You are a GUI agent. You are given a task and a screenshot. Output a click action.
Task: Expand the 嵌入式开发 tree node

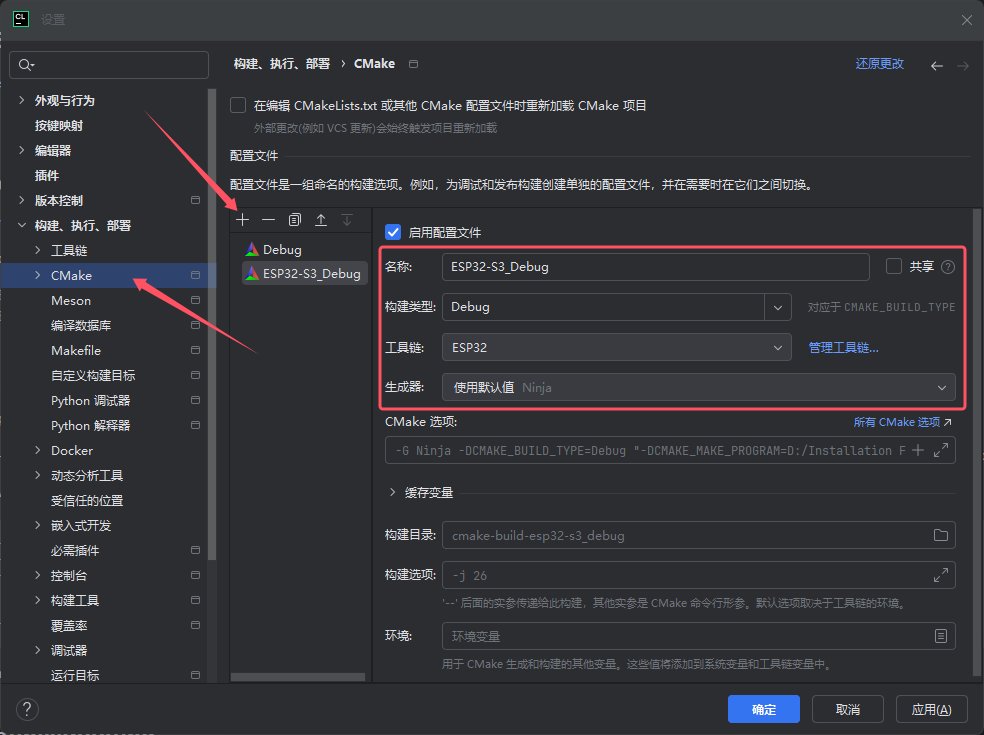tap(38, 525)
